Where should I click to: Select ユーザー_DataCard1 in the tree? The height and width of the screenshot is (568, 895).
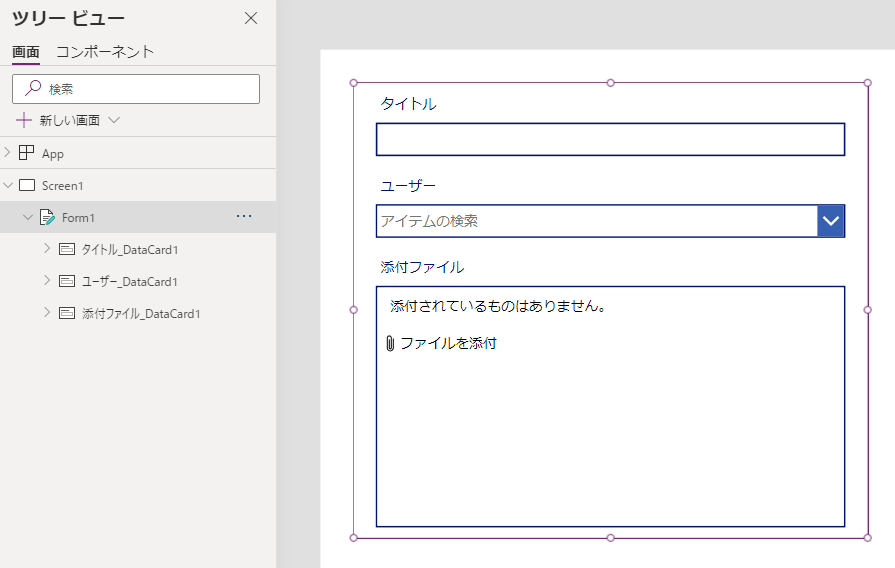130,281
